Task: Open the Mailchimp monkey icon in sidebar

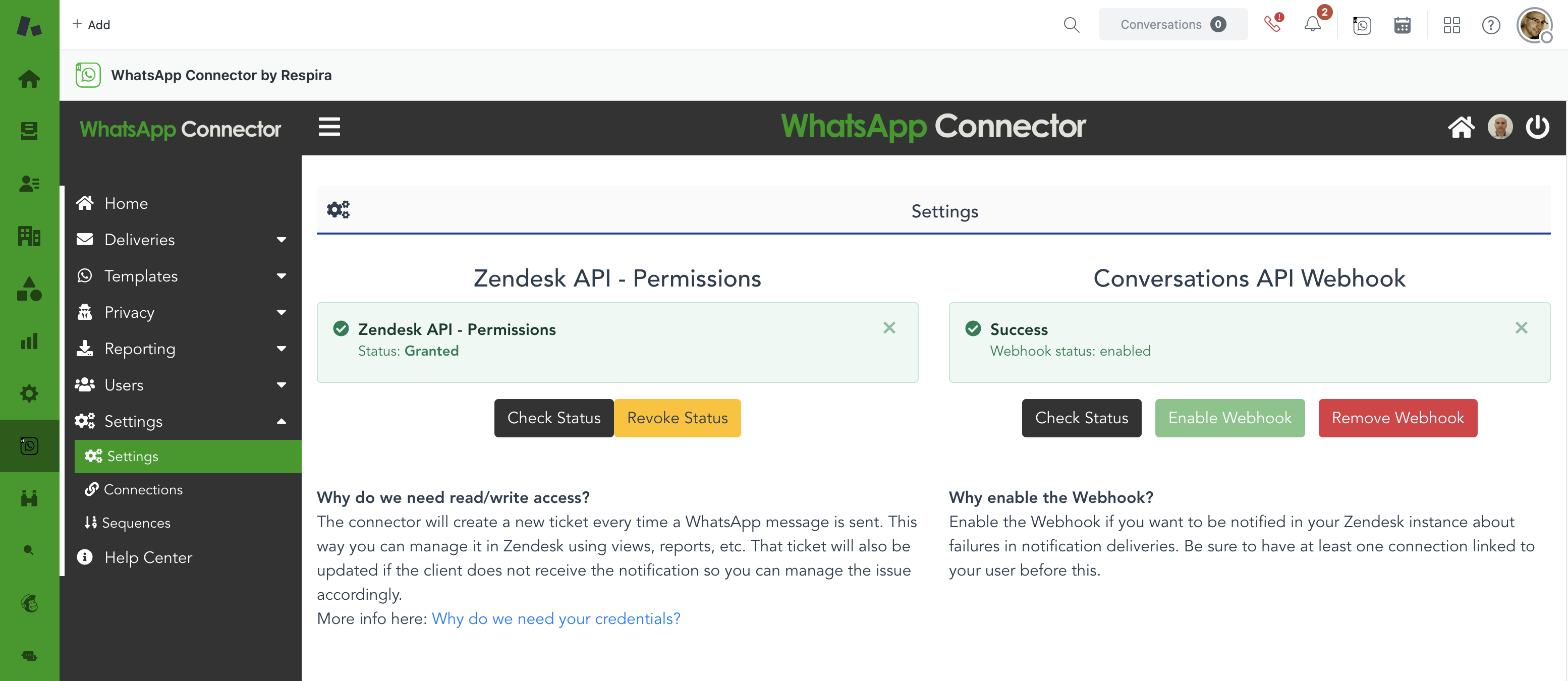Action: 29,603
